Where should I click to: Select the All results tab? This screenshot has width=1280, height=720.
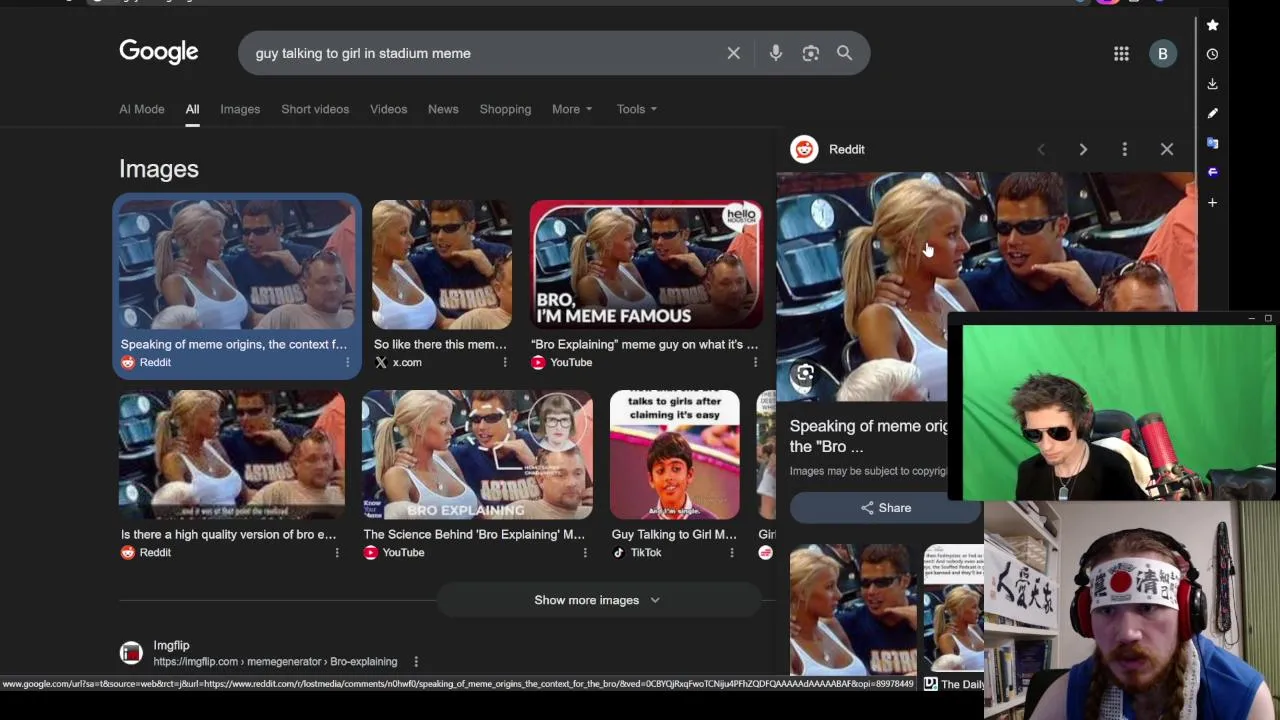tap(192, 109)
